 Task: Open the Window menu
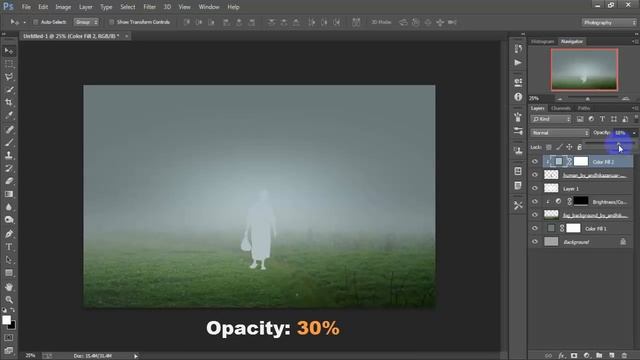click(x=209, y=7)
